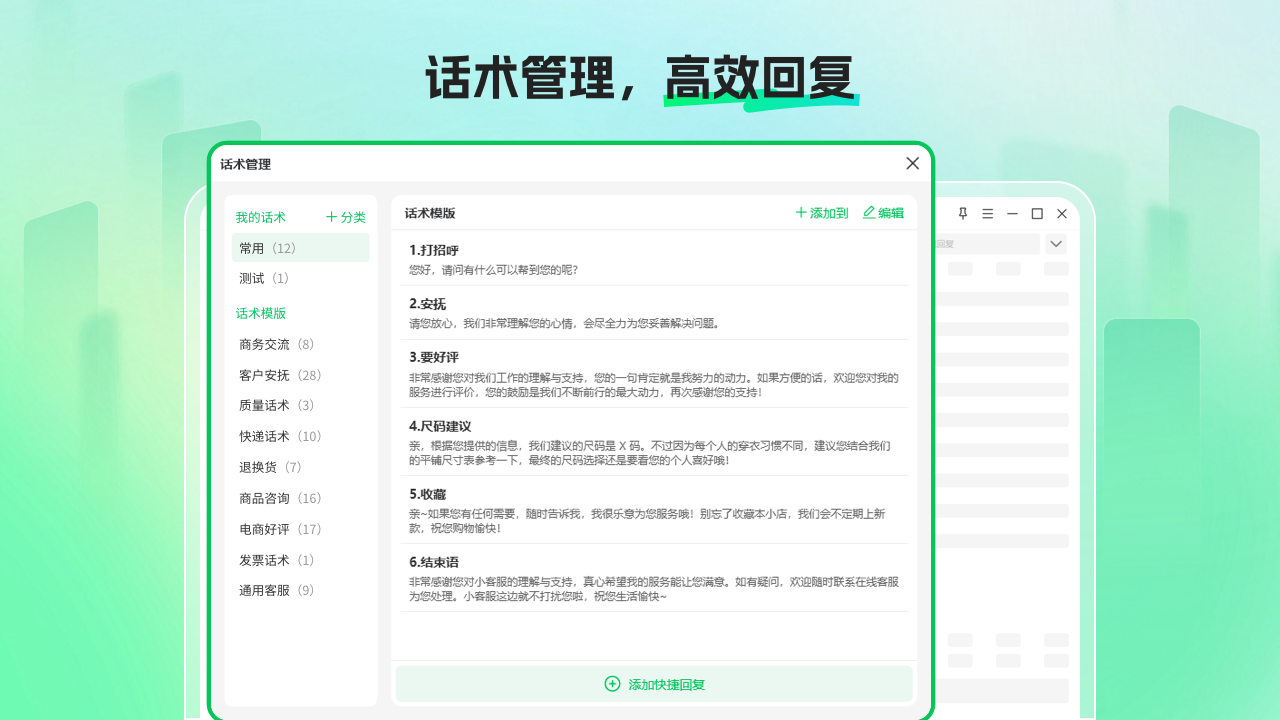
Task: Click the 添加快捷回复 button
Action: click(653, 683)
